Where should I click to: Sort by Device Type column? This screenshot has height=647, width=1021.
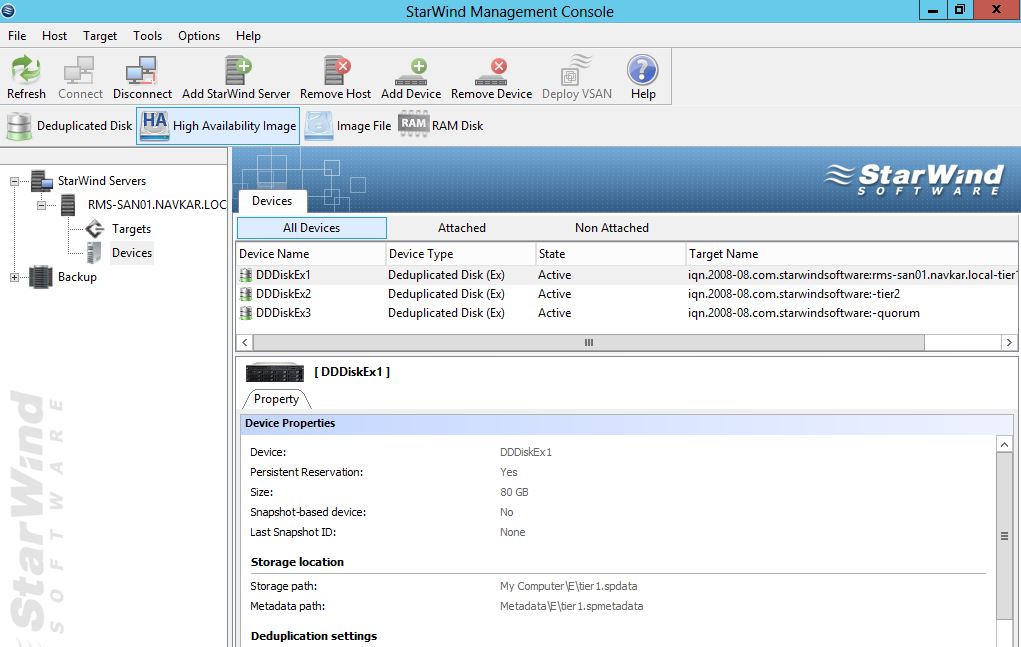point(460,254)
